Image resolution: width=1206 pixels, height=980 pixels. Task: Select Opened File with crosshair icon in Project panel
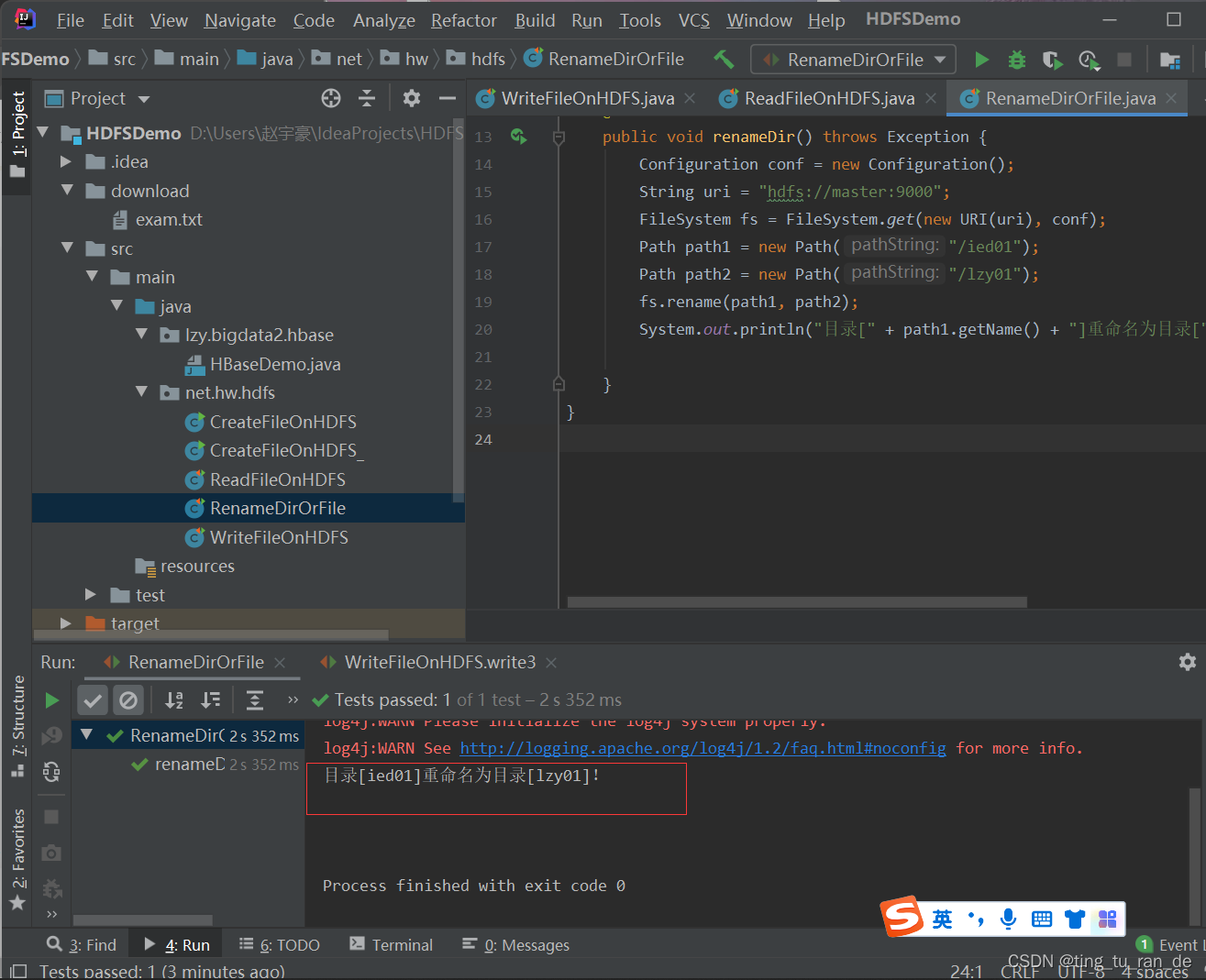coord(329,98)
